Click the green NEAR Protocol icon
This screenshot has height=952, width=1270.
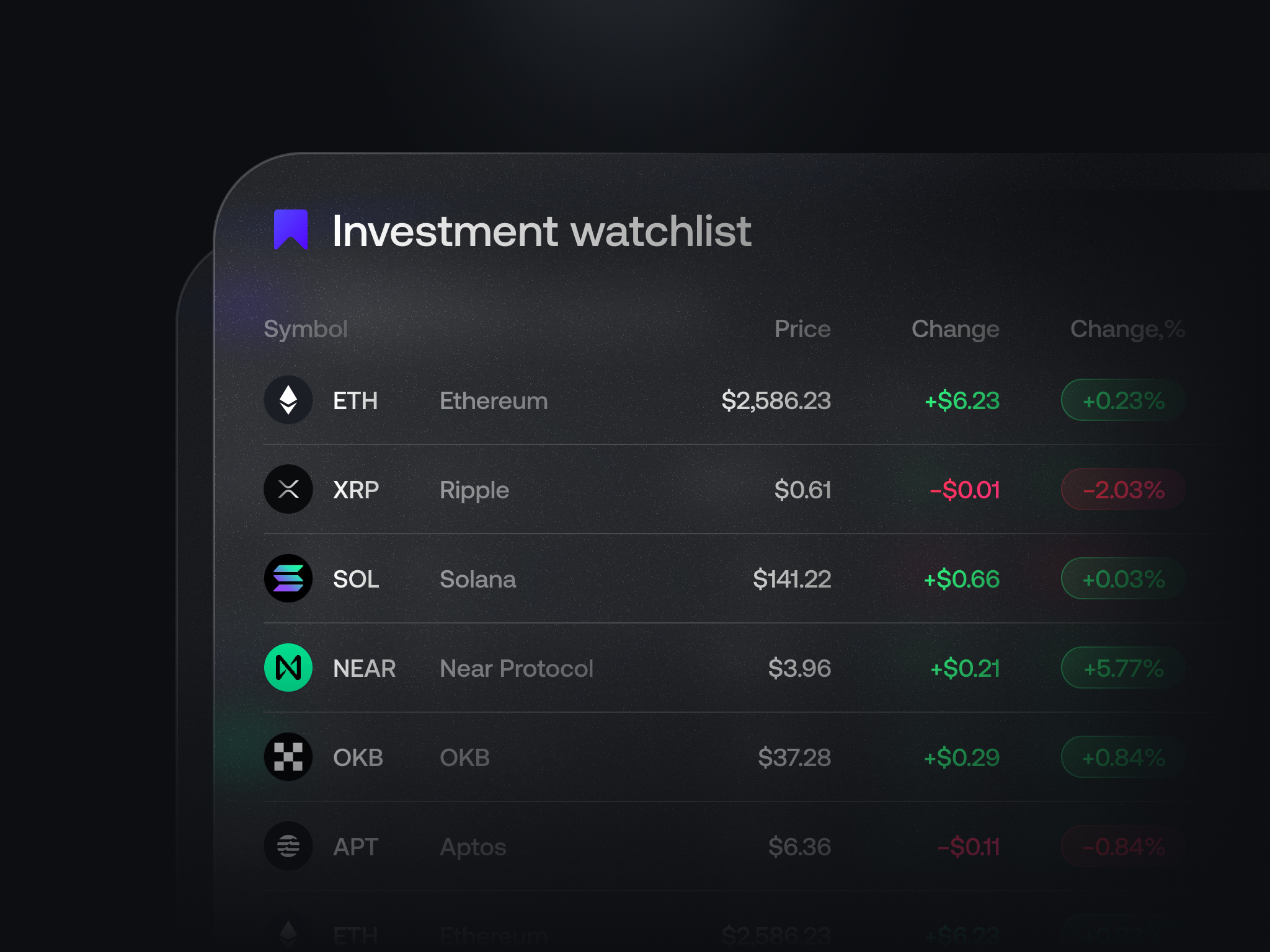click(288, 668)
